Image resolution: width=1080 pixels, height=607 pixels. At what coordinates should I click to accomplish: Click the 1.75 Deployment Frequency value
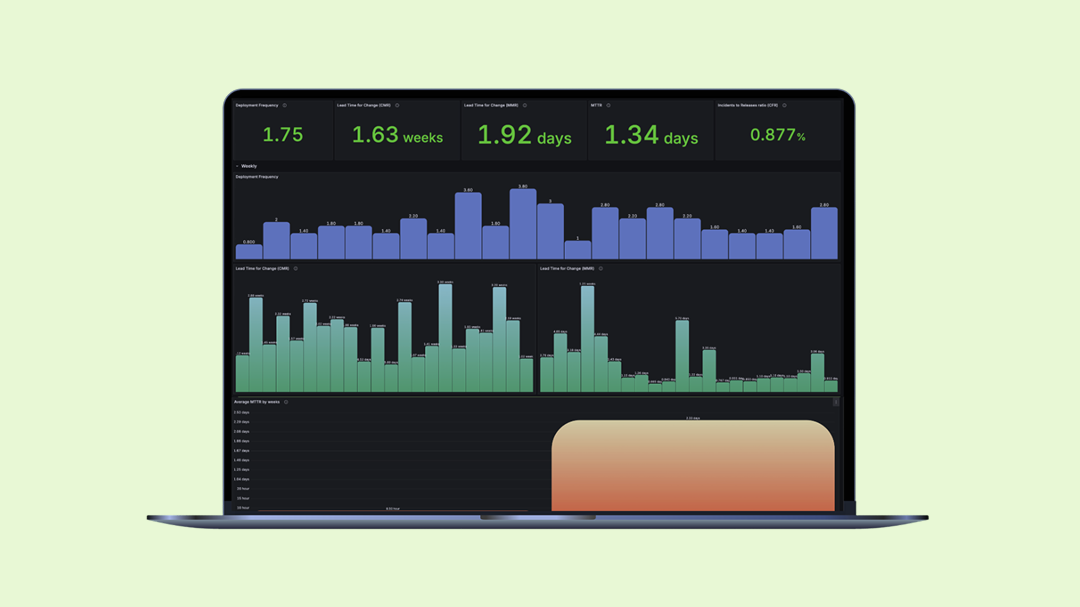282,135
